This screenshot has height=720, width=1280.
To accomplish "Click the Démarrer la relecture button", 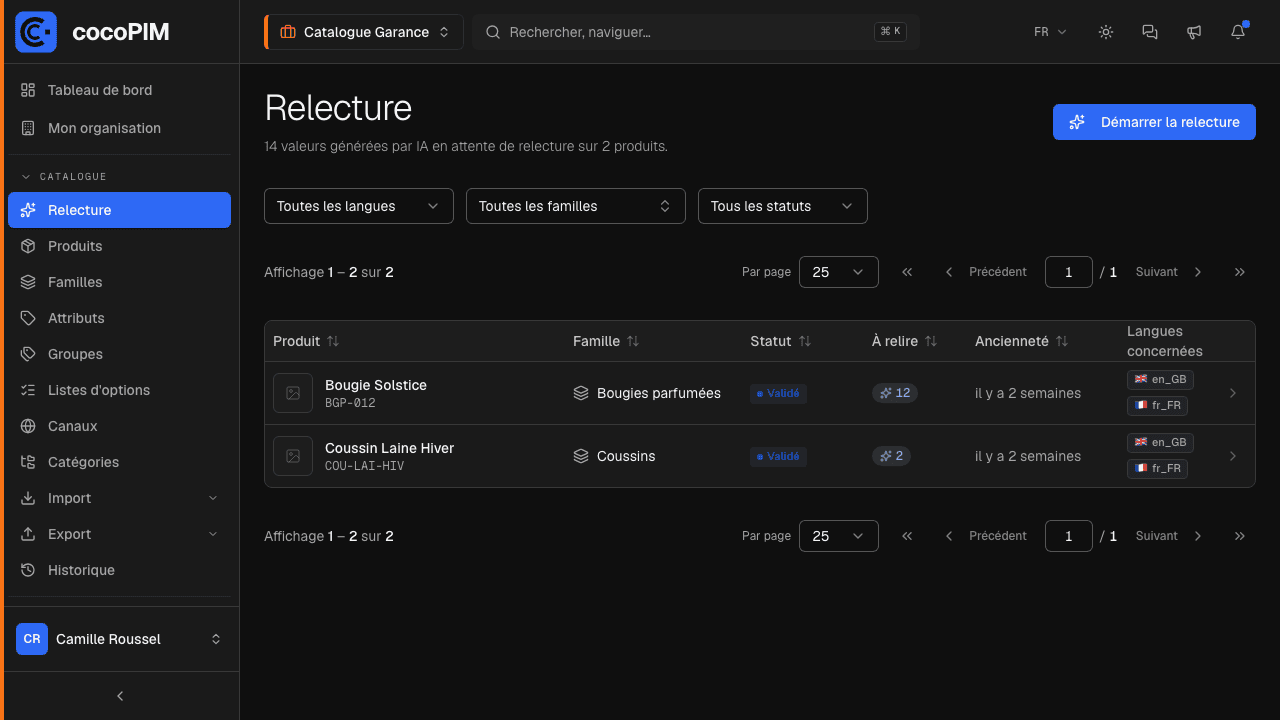I will (1154, 122).
